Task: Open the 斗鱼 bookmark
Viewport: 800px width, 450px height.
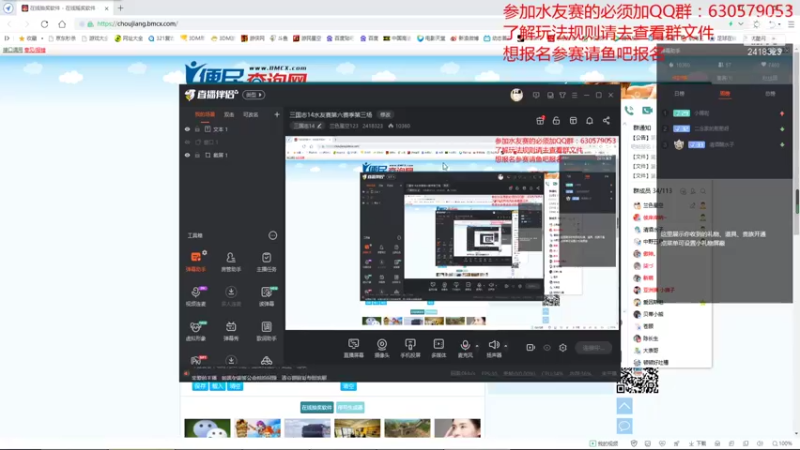Action: pos(279,38)
